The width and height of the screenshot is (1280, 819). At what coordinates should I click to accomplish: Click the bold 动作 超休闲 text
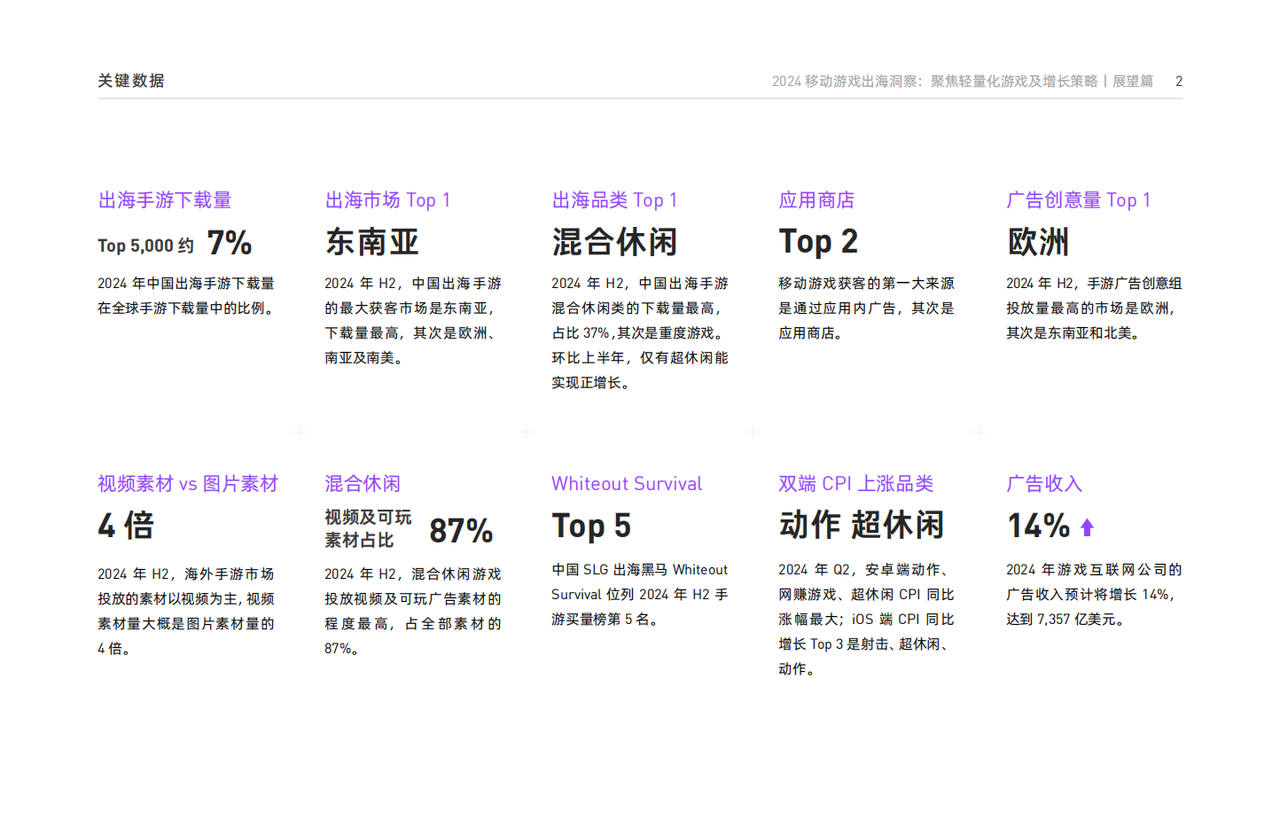click(861, 526)
